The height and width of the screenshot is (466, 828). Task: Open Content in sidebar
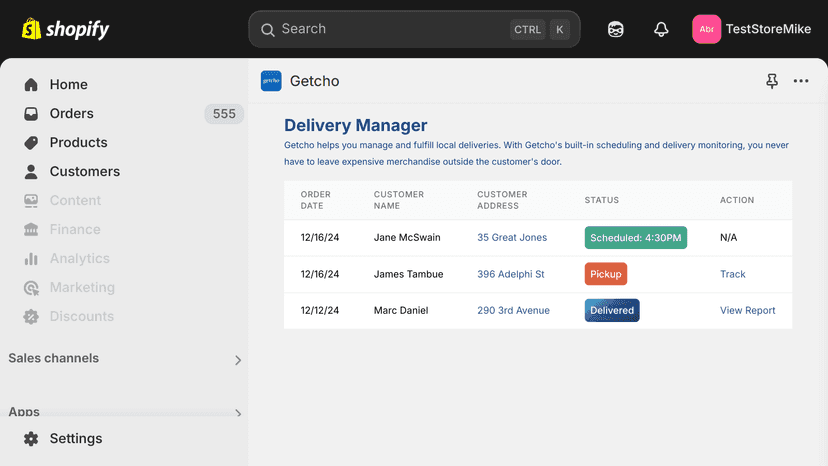click(x=75, y=201)
